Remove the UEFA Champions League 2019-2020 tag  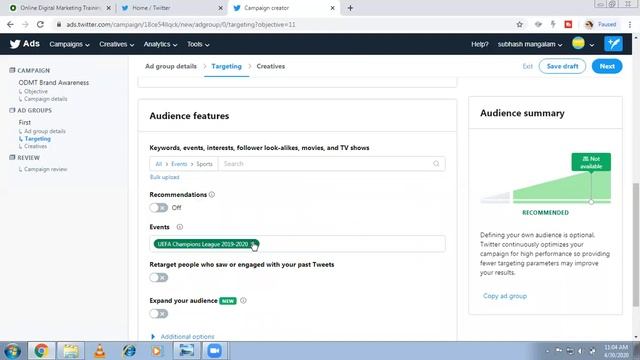click(x=253, y=244)
